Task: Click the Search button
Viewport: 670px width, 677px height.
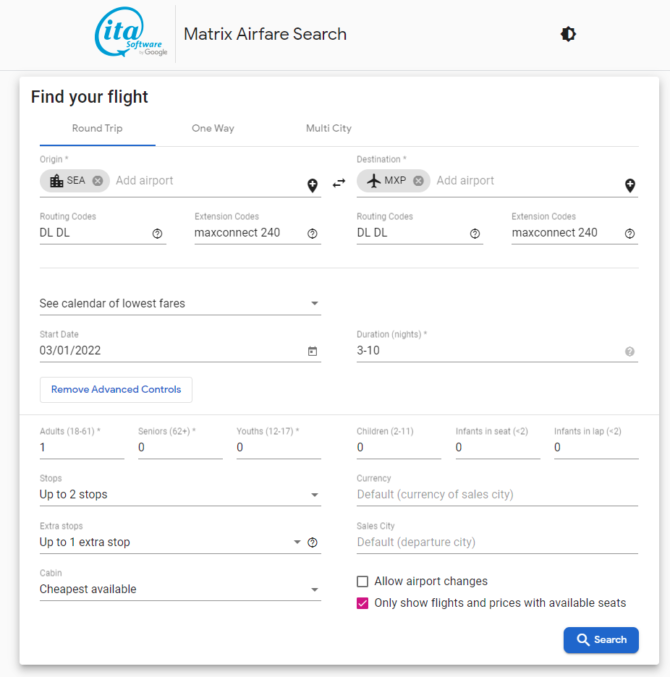Action: coord(601,640)
